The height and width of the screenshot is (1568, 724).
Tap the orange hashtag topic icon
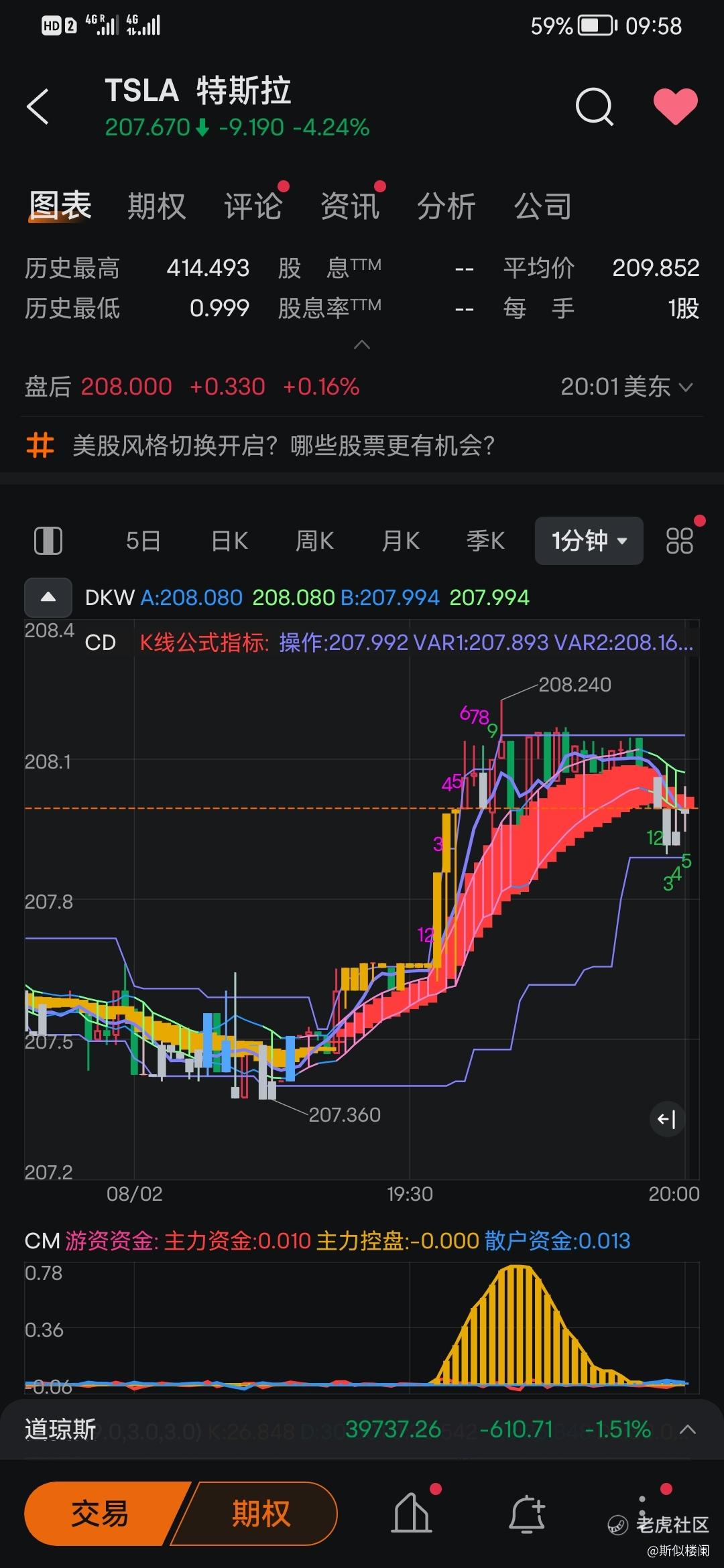tap(40, 445)
